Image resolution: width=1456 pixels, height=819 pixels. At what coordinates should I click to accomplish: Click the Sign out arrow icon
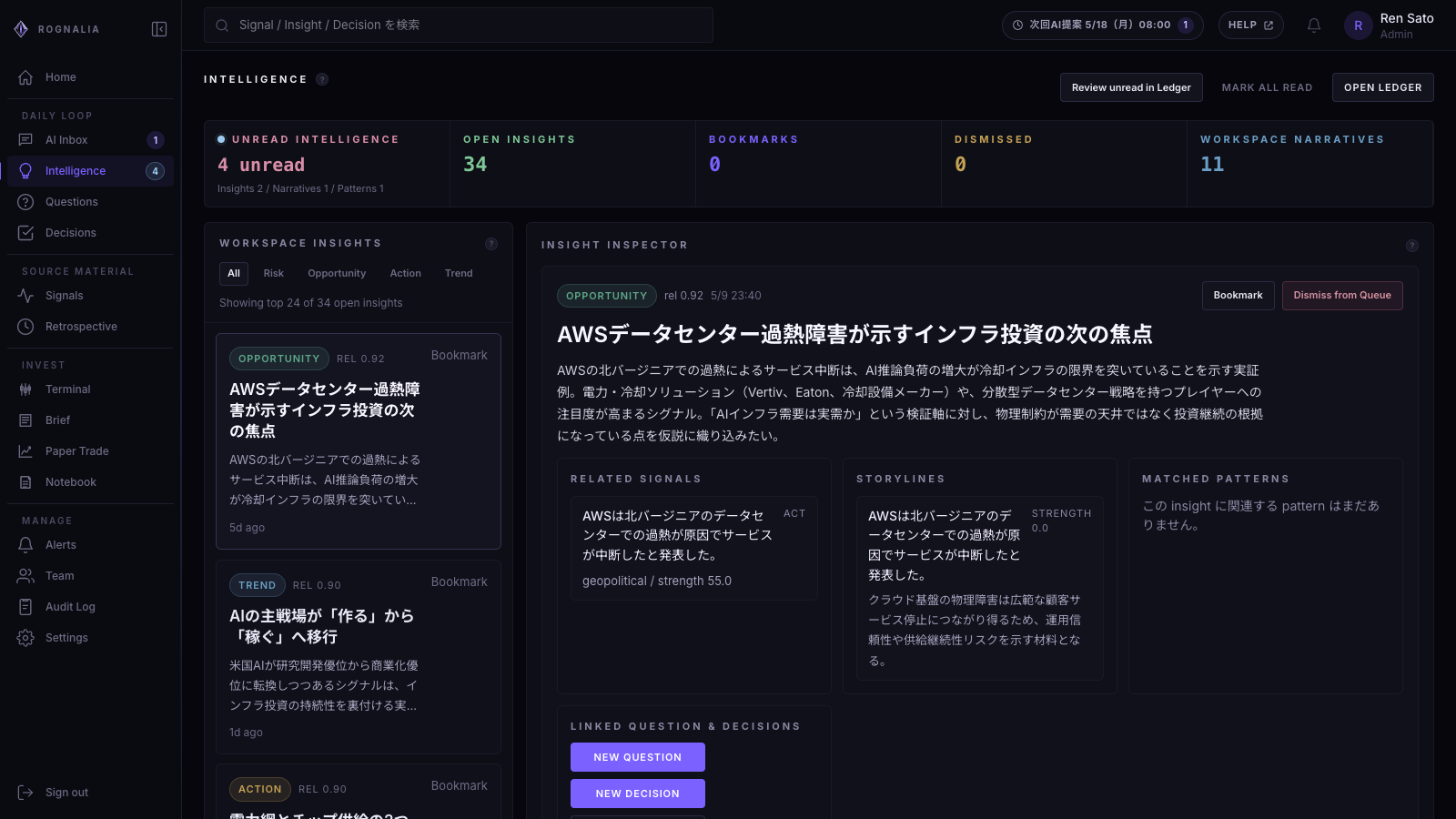click(x=25, y=793)
